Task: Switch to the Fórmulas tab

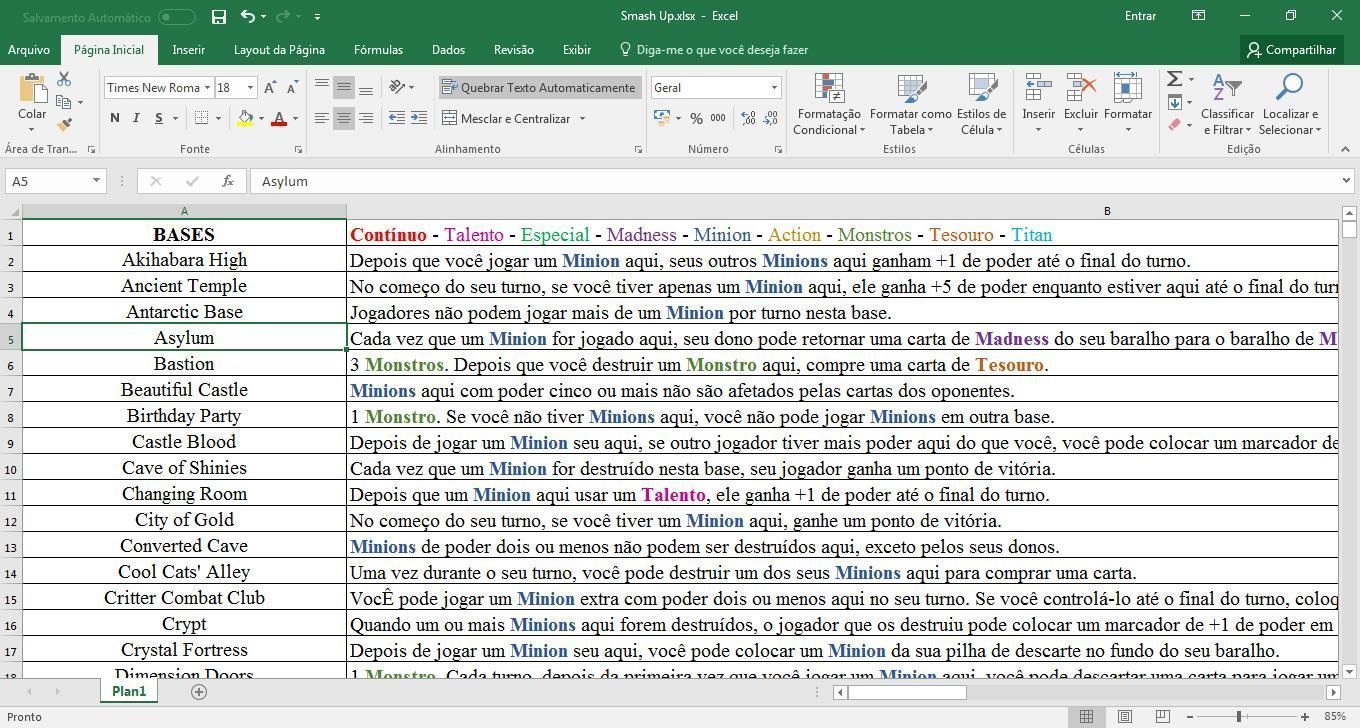Action: [378, 49]
